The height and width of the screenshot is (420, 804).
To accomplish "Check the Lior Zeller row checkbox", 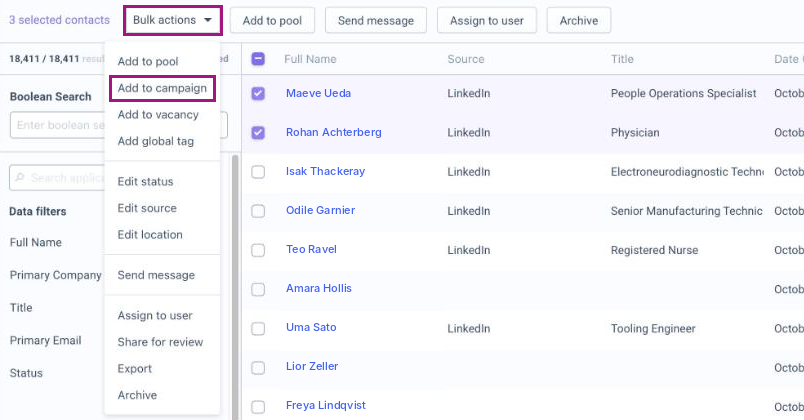I will click(258, 367).
